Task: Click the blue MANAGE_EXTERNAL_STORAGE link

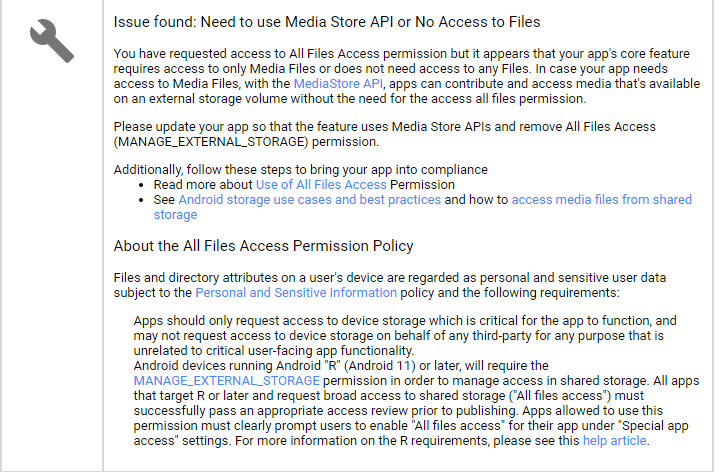Action: coord(227,381)
